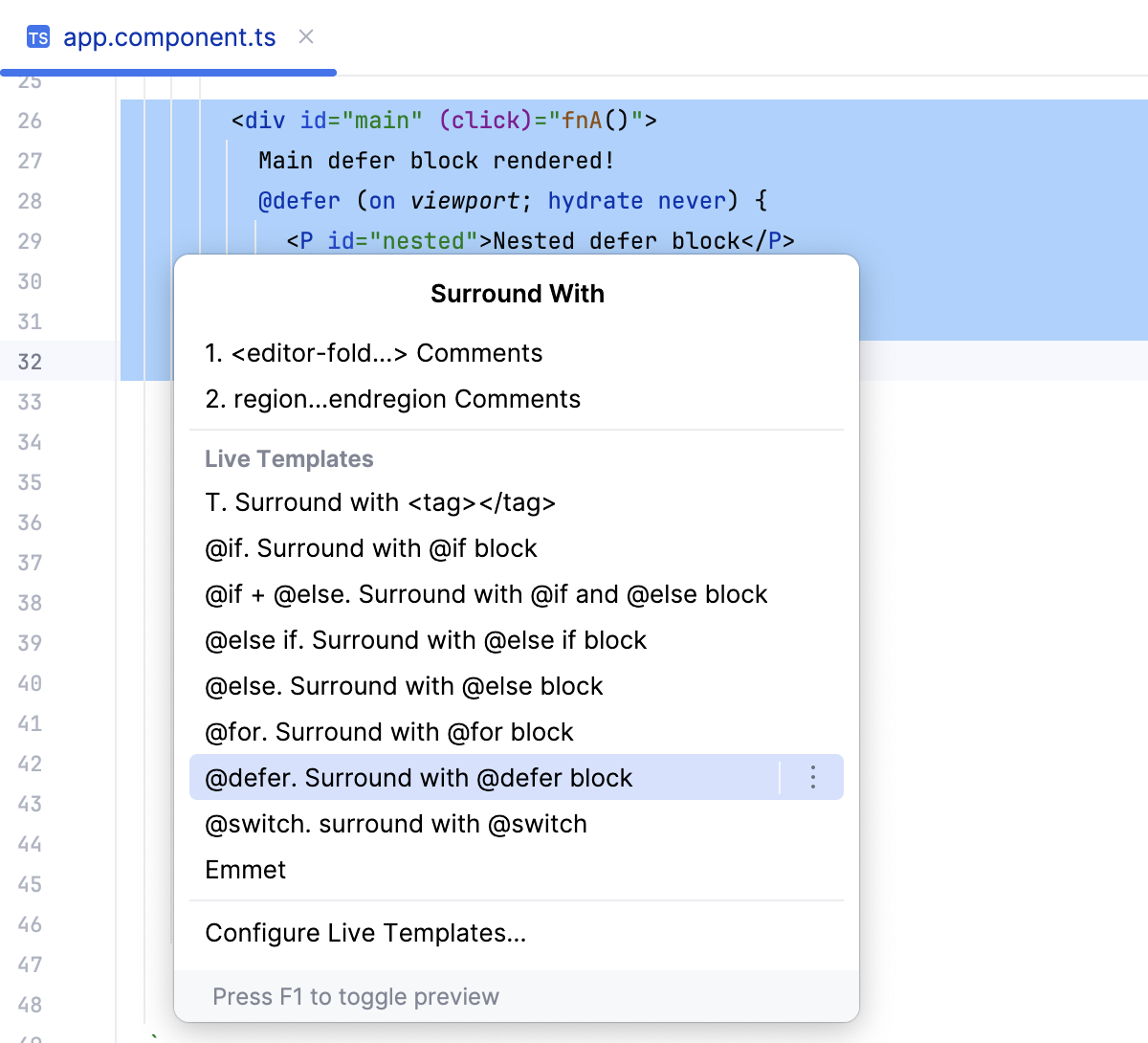Viewport: 1148px width, 1043px height.
Task: Click the fnA() click handler on line 26
Action: [x=593, y=120]
